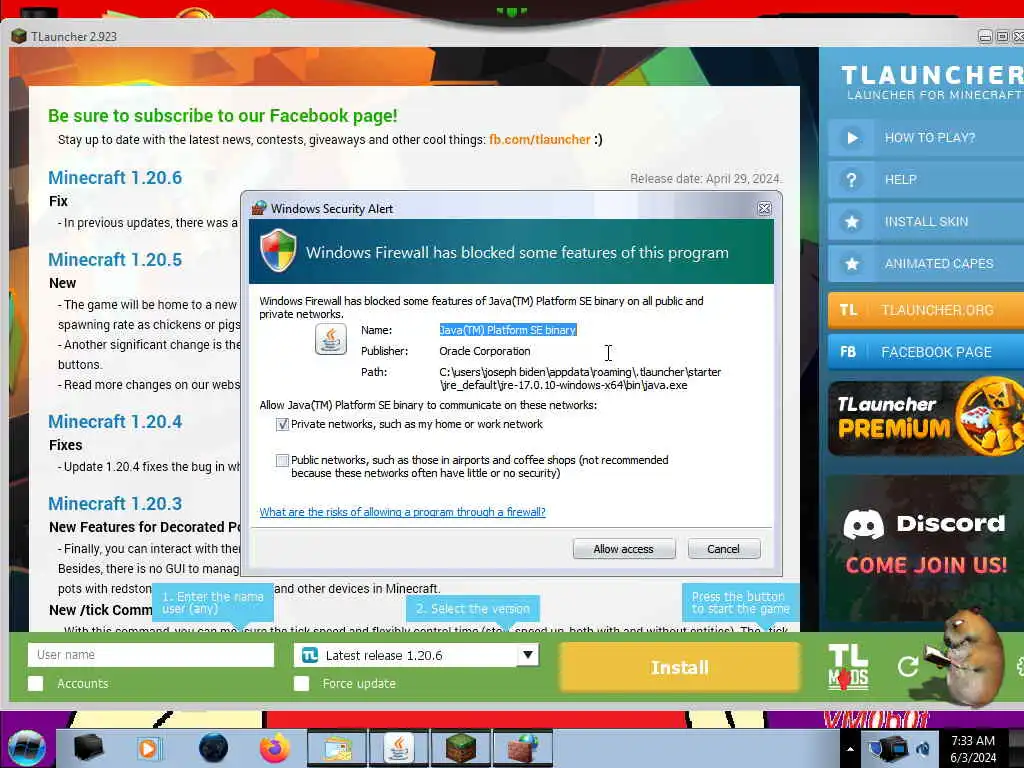Open the firewall brick wall taskbar item

pyautogui.click(x=523, y=748)
